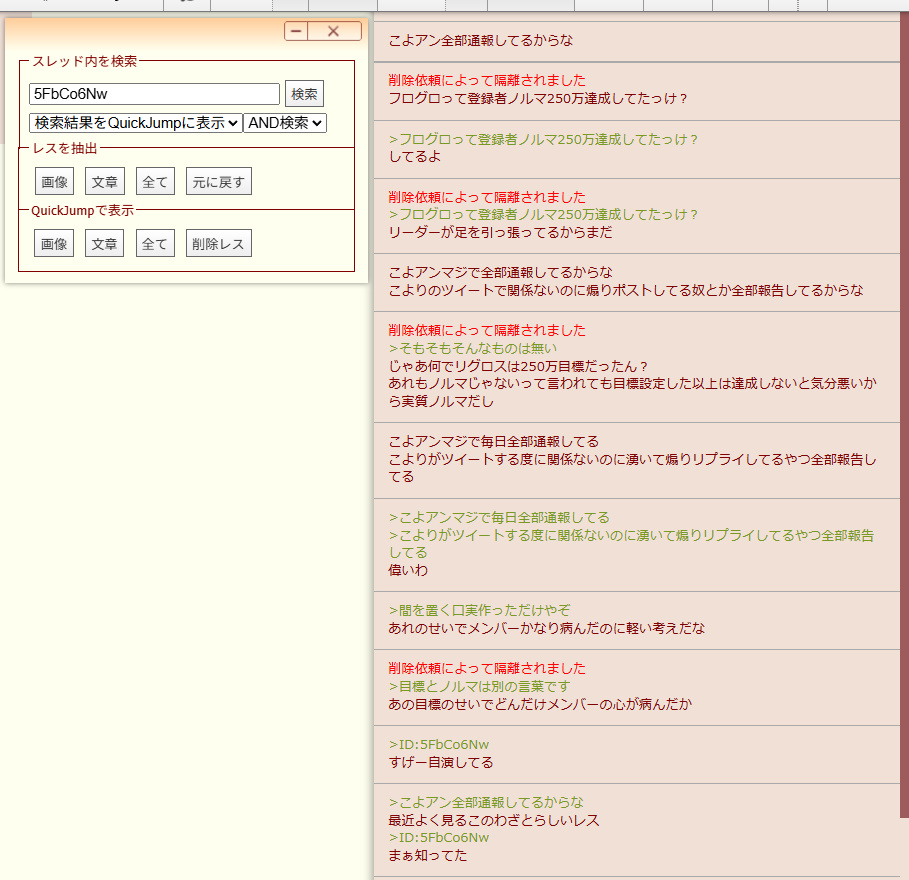Show images in QuickJump with 画像
This screenshot has height=880, width=909.
(x=54, y=243)
